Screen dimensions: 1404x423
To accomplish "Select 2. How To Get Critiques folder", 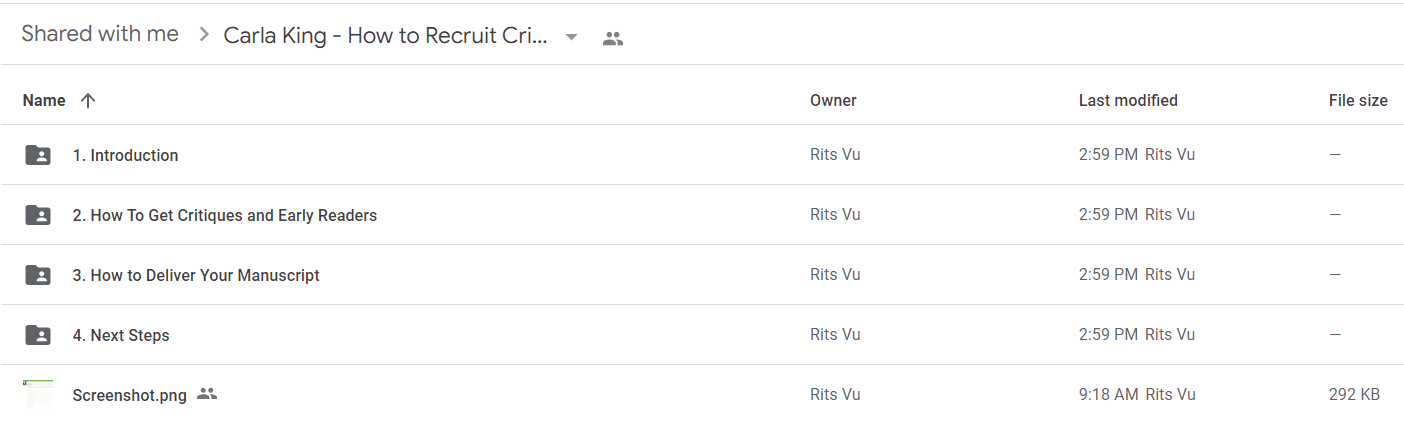I will 702,215.
